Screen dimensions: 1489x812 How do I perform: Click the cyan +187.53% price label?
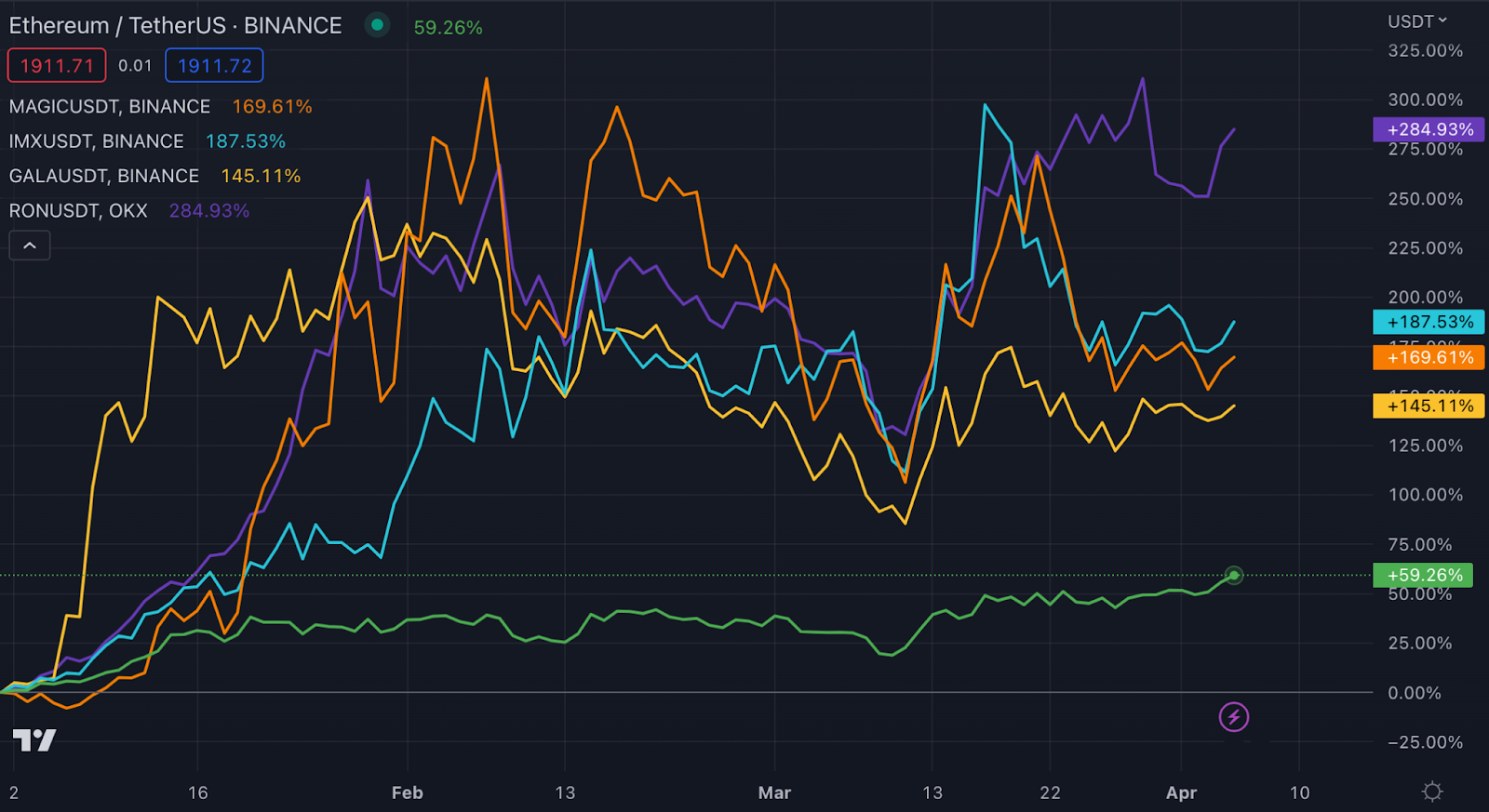(x=1429, y=322)
